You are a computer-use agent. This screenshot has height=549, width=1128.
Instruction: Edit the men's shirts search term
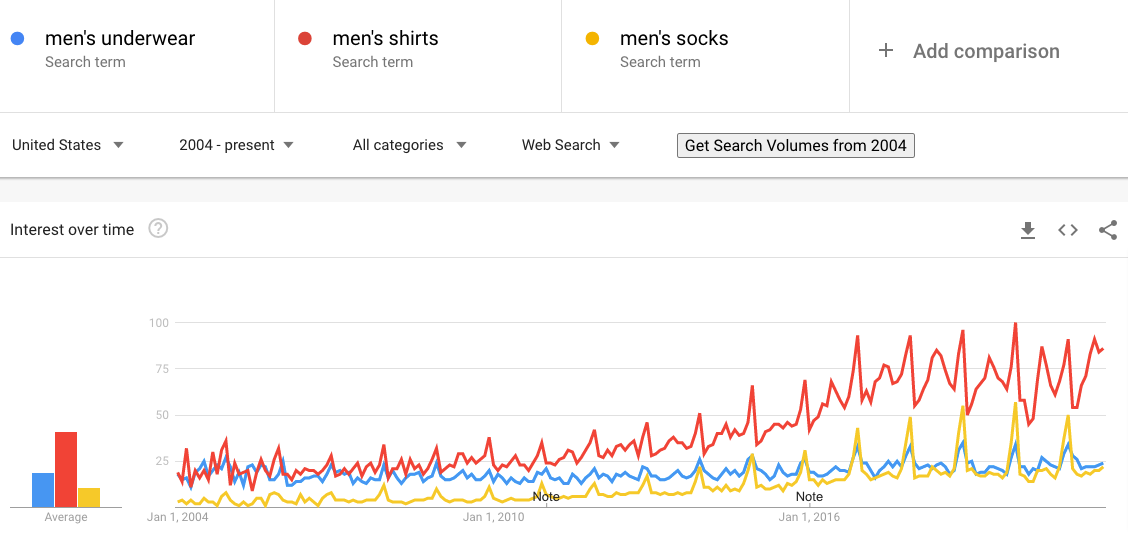click(x=386, y=39)
